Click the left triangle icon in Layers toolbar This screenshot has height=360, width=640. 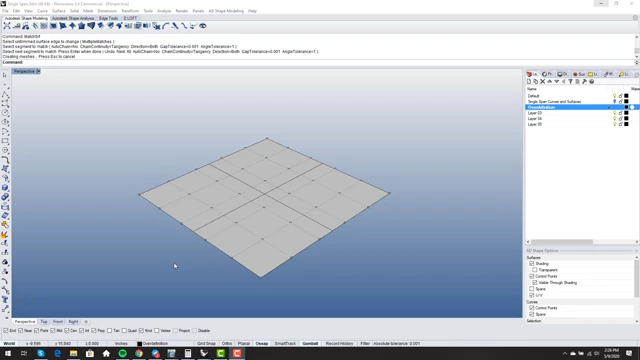[x=563, y=82]
